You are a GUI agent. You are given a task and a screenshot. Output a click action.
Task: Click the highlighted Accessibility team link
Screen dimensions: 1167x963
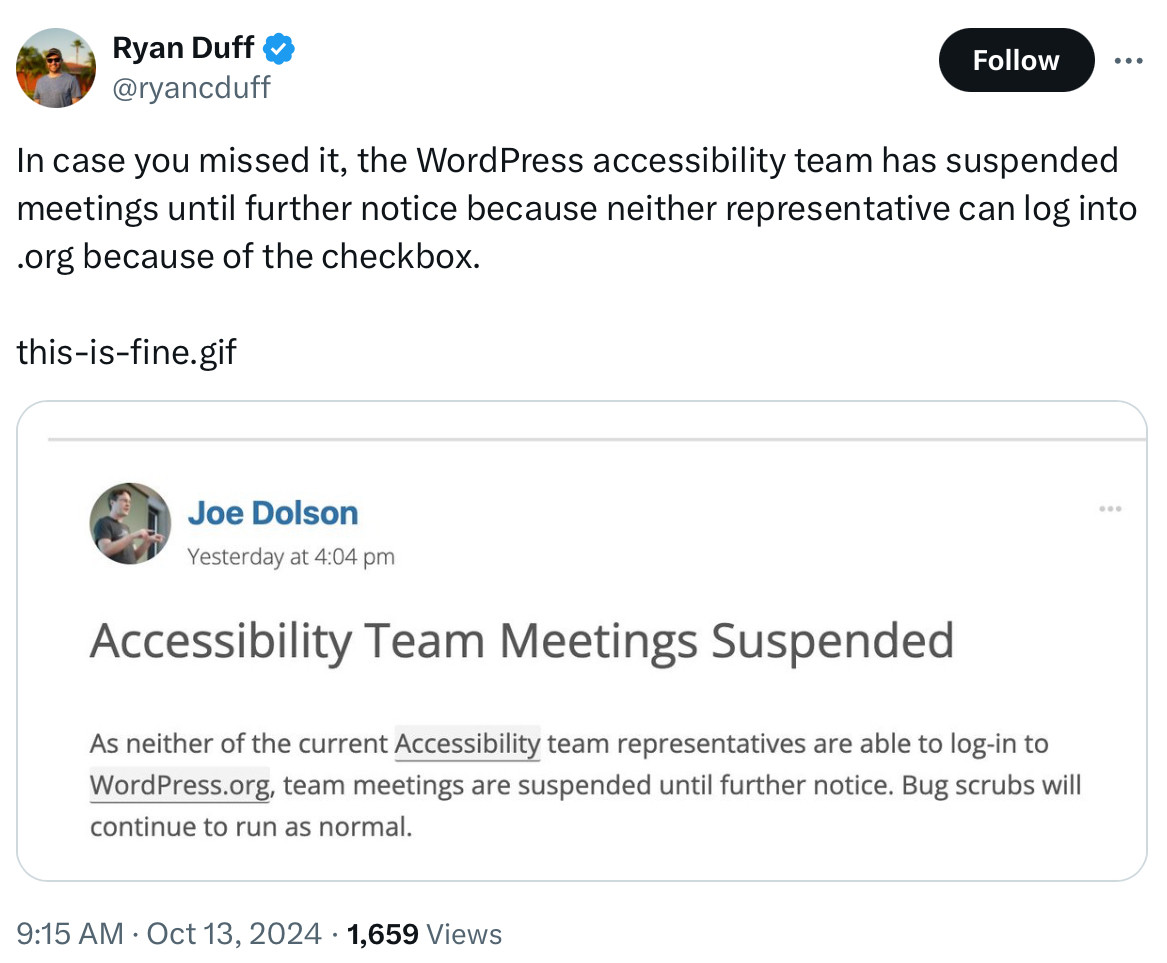click(x=467, y=744)
